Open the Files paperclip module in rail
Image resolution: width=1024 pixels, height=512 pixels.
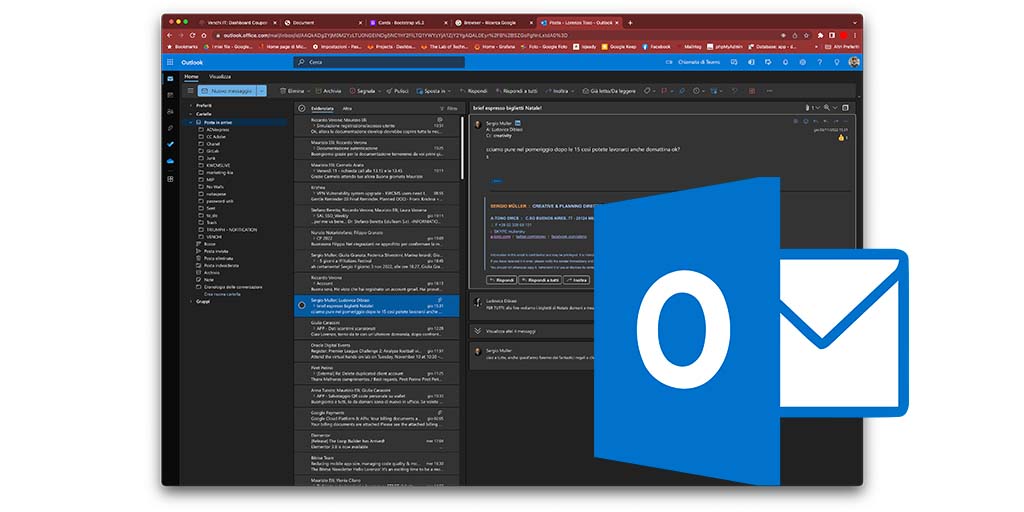170,128
